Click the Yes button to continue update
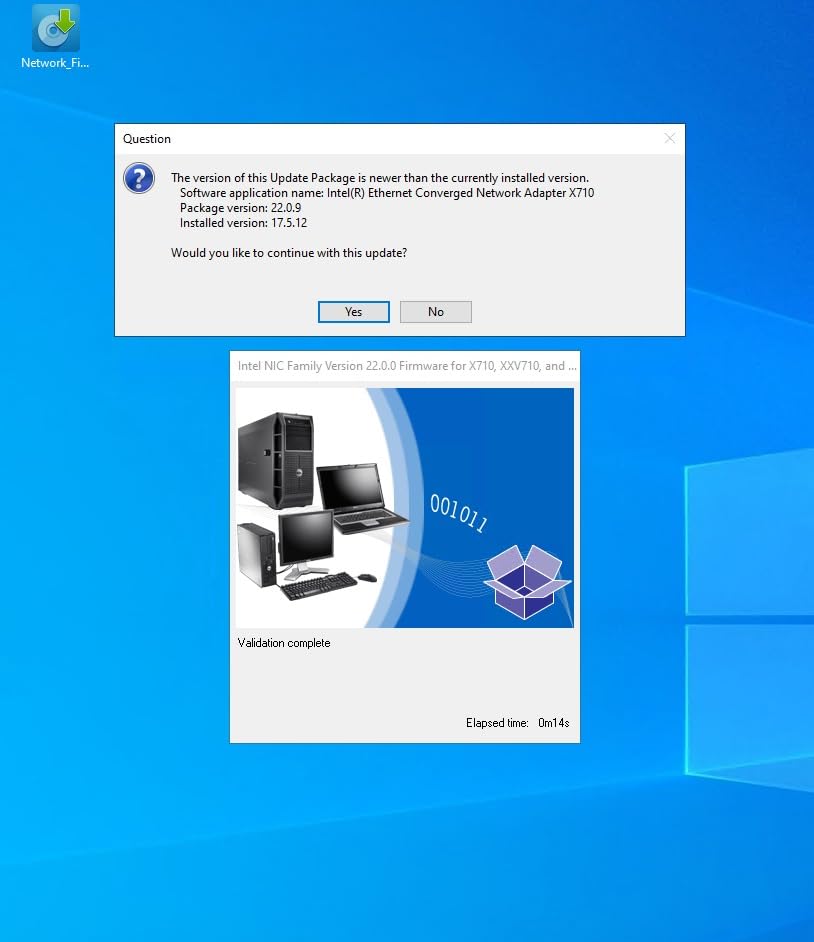The width and height of the screenshot is (814, 942). coord(353,312)
